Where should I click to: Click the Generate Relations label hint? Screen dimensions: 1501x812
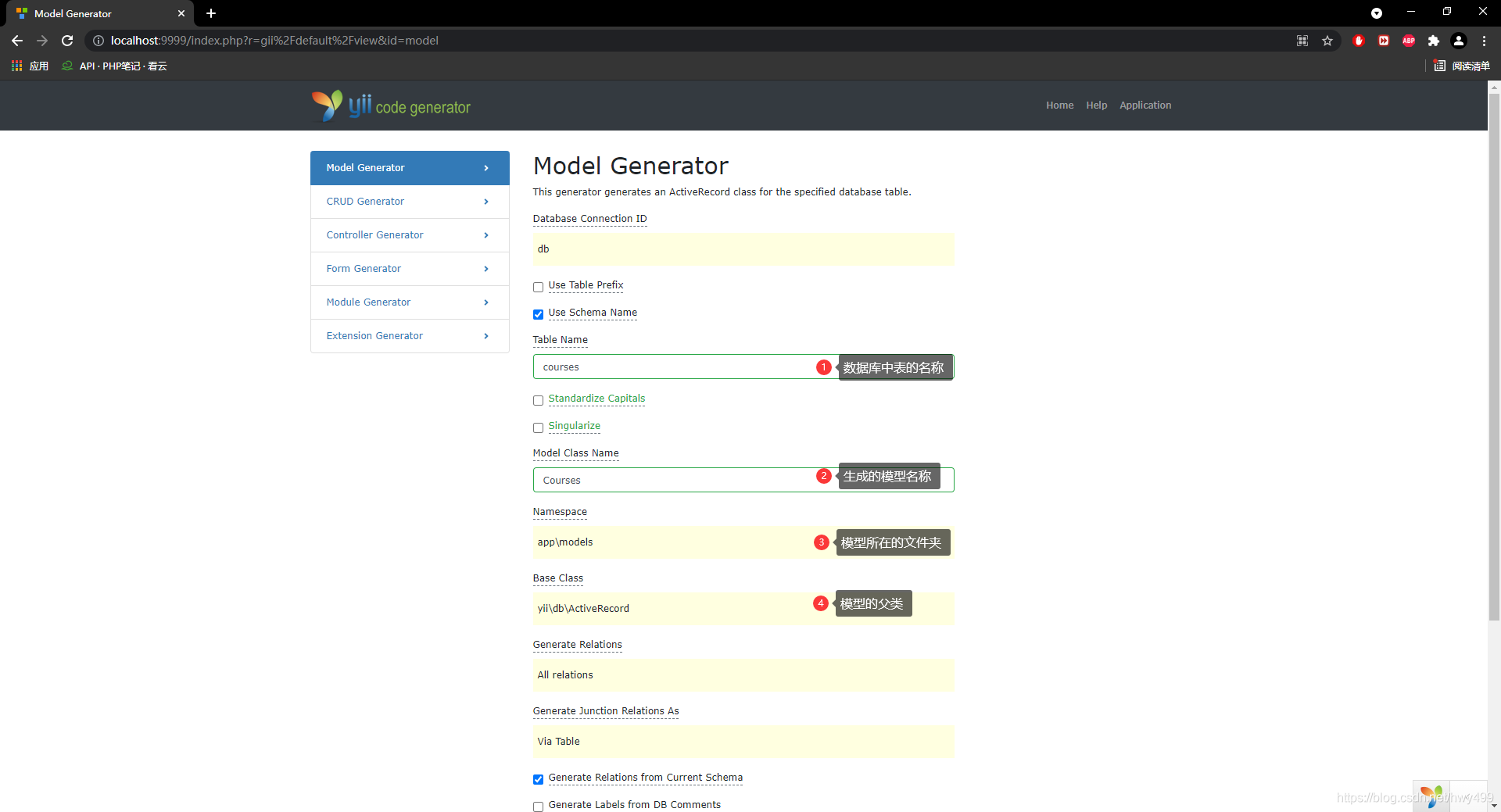pyautogui.click(x=578, y=645)
